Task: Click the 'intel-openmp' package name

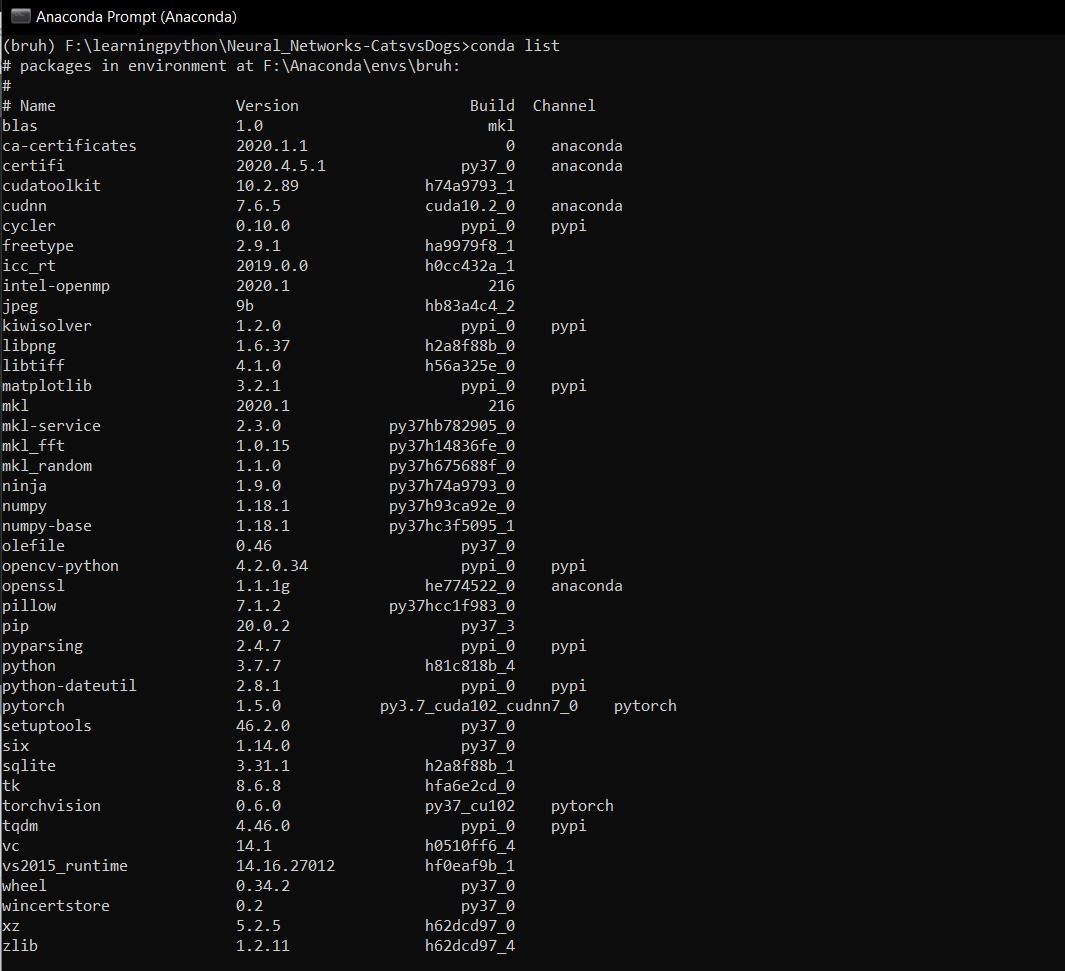Action: (56, 286)
